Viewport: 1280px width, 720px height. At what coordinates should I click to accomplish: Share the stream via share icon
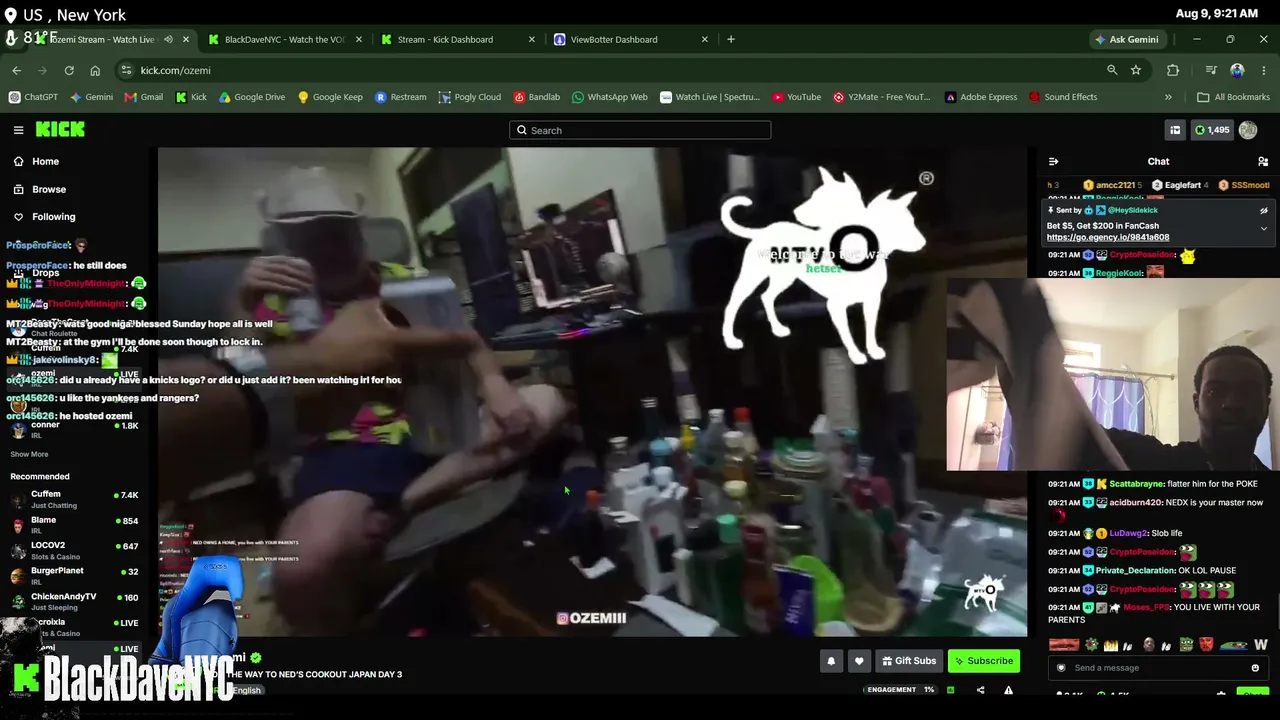980,690
